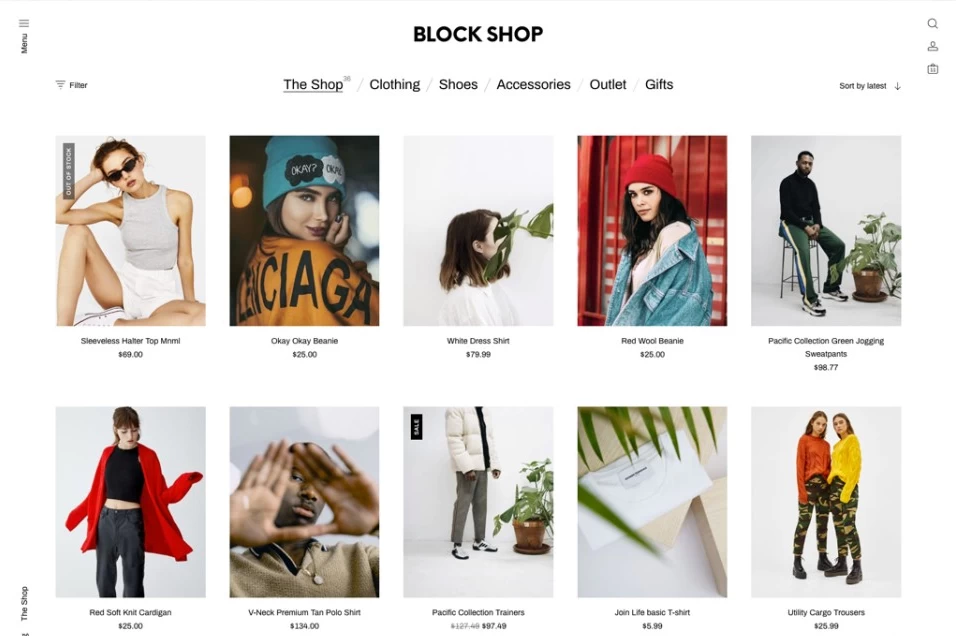The width and height of the screenshot is (956, 636).
Task: Open the Okay Okay Beanie product link
Action: pyautogui.click(x=304, y=341)
